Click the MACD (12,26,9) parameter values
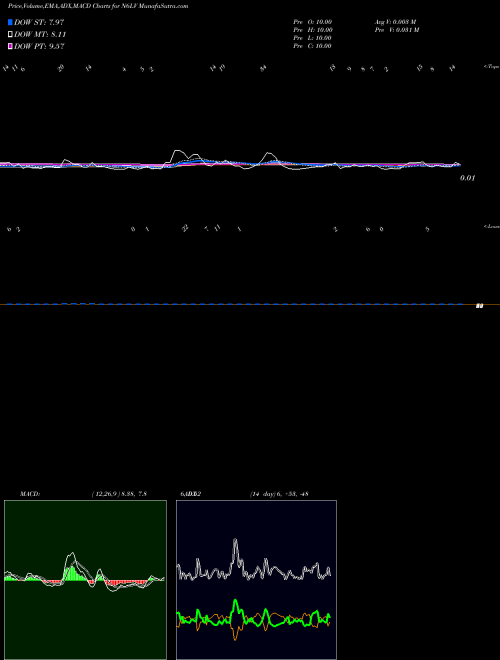 pos(119,494)
